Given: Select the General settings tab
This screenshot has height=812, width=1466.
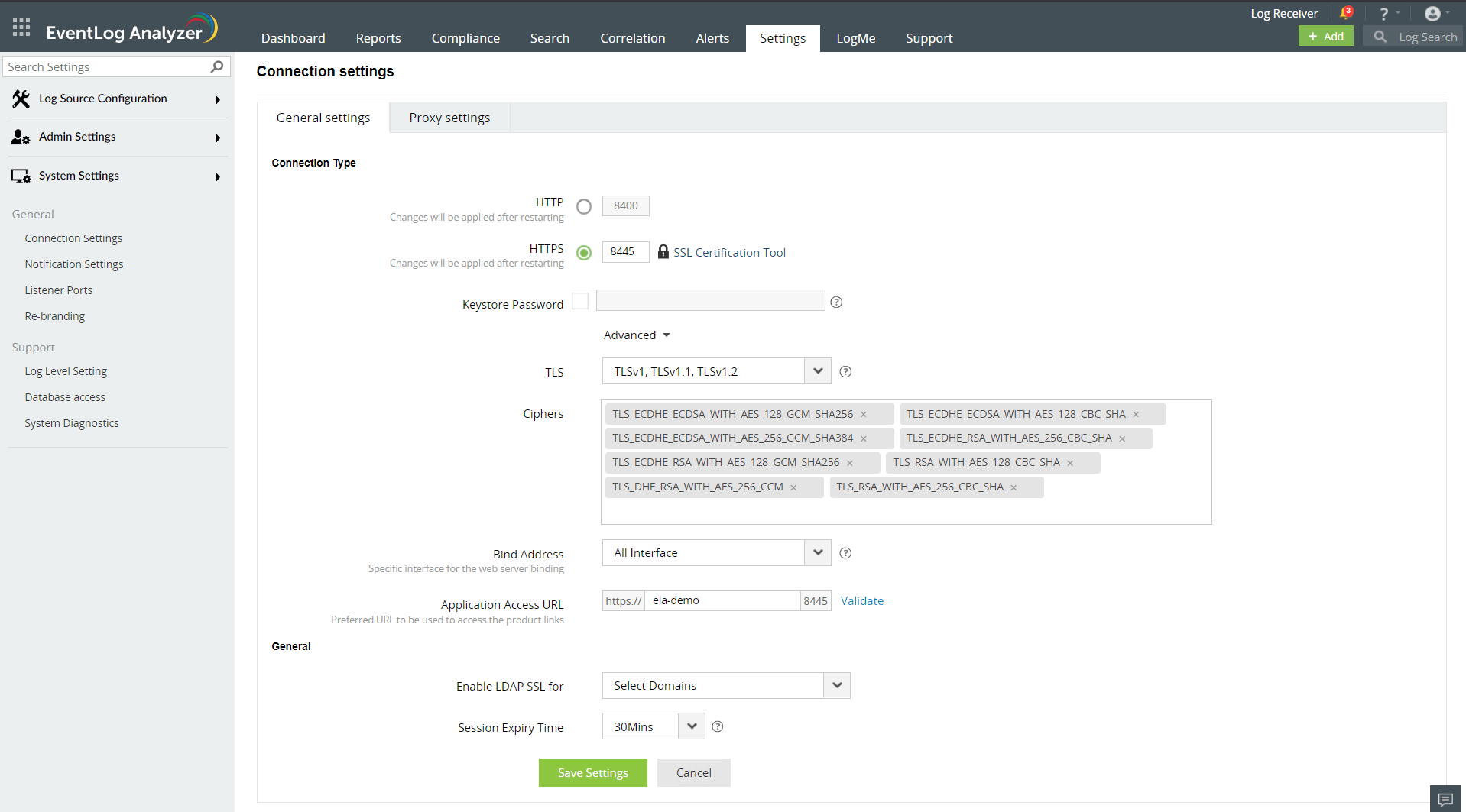Looking at the screenshot, I should (323, 118).
